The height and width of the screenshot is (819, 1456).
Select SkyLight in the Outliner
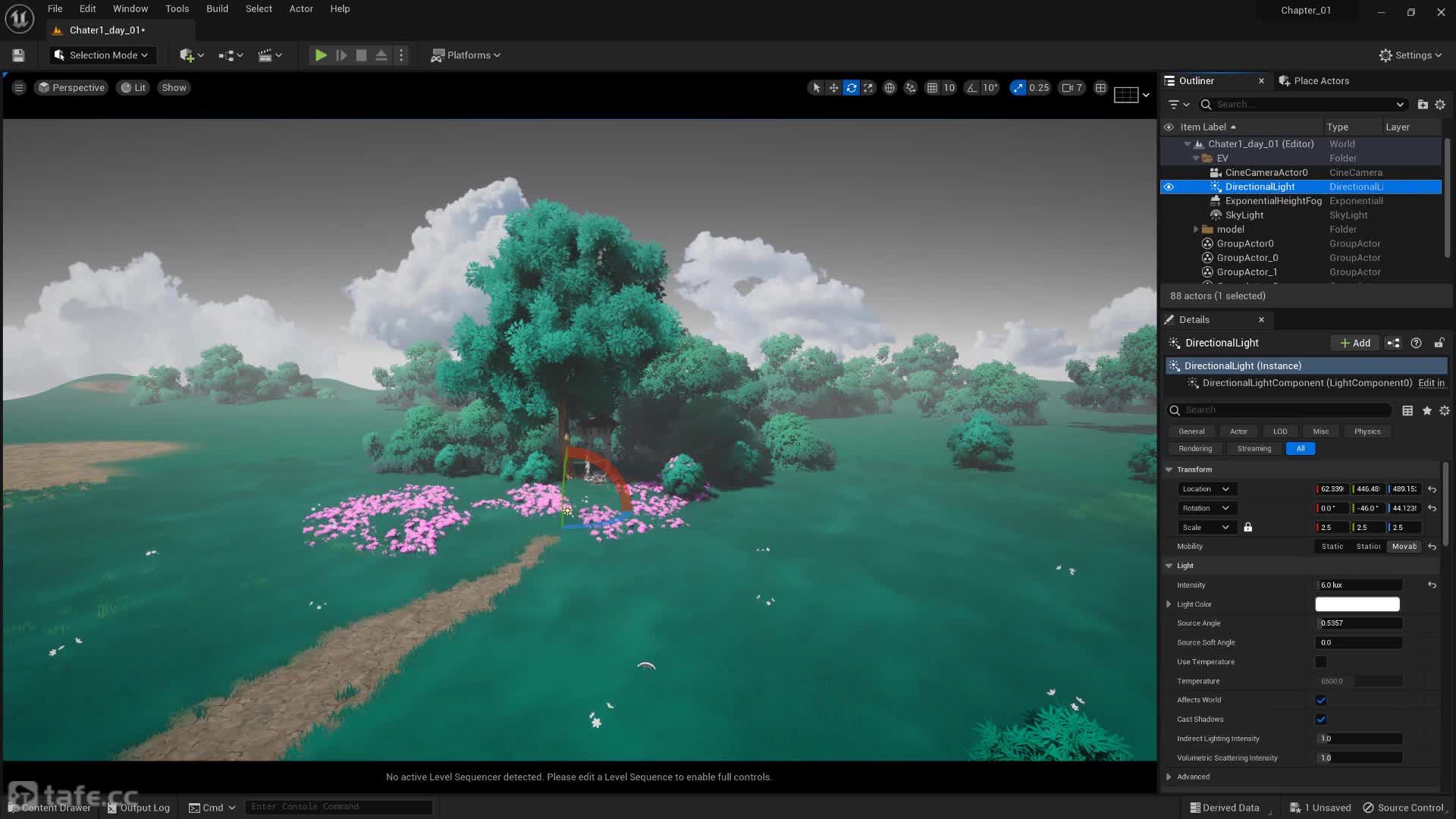[1244, 215]
